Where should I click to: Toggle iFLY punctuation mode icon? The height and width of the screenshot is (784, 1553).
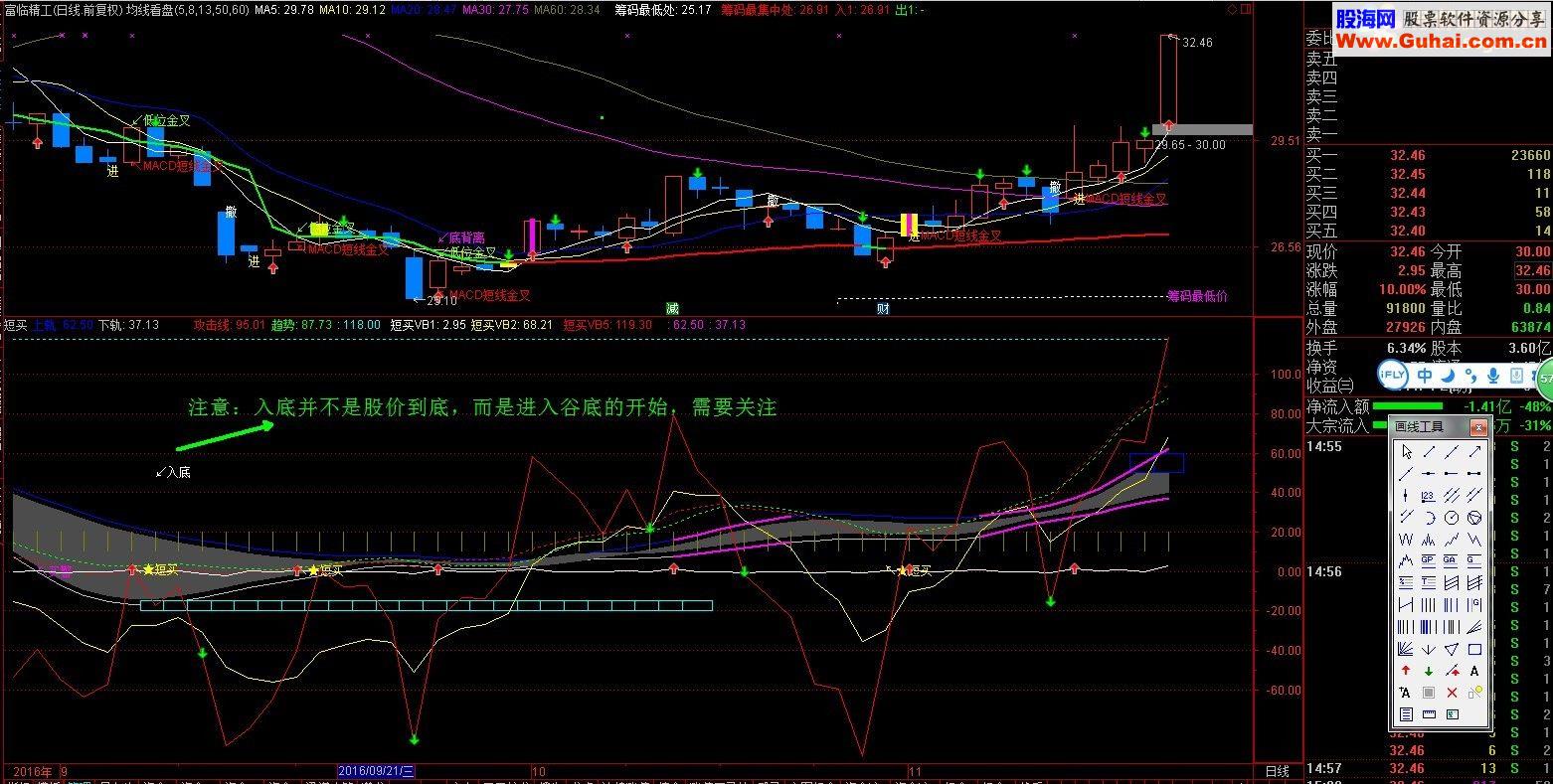[1470, 376]
